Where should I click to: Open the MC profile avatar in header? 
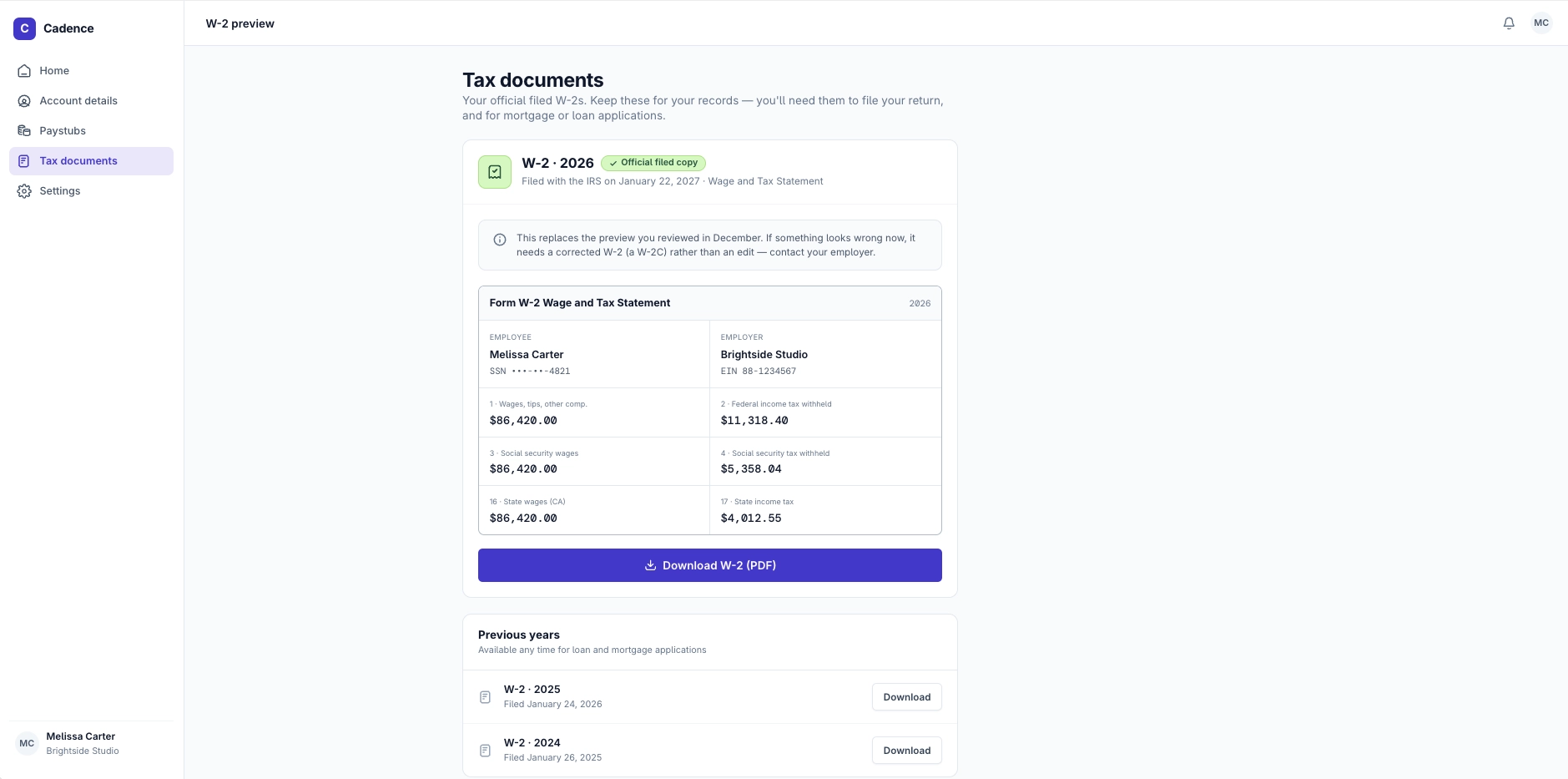(x=1541, y=23)
